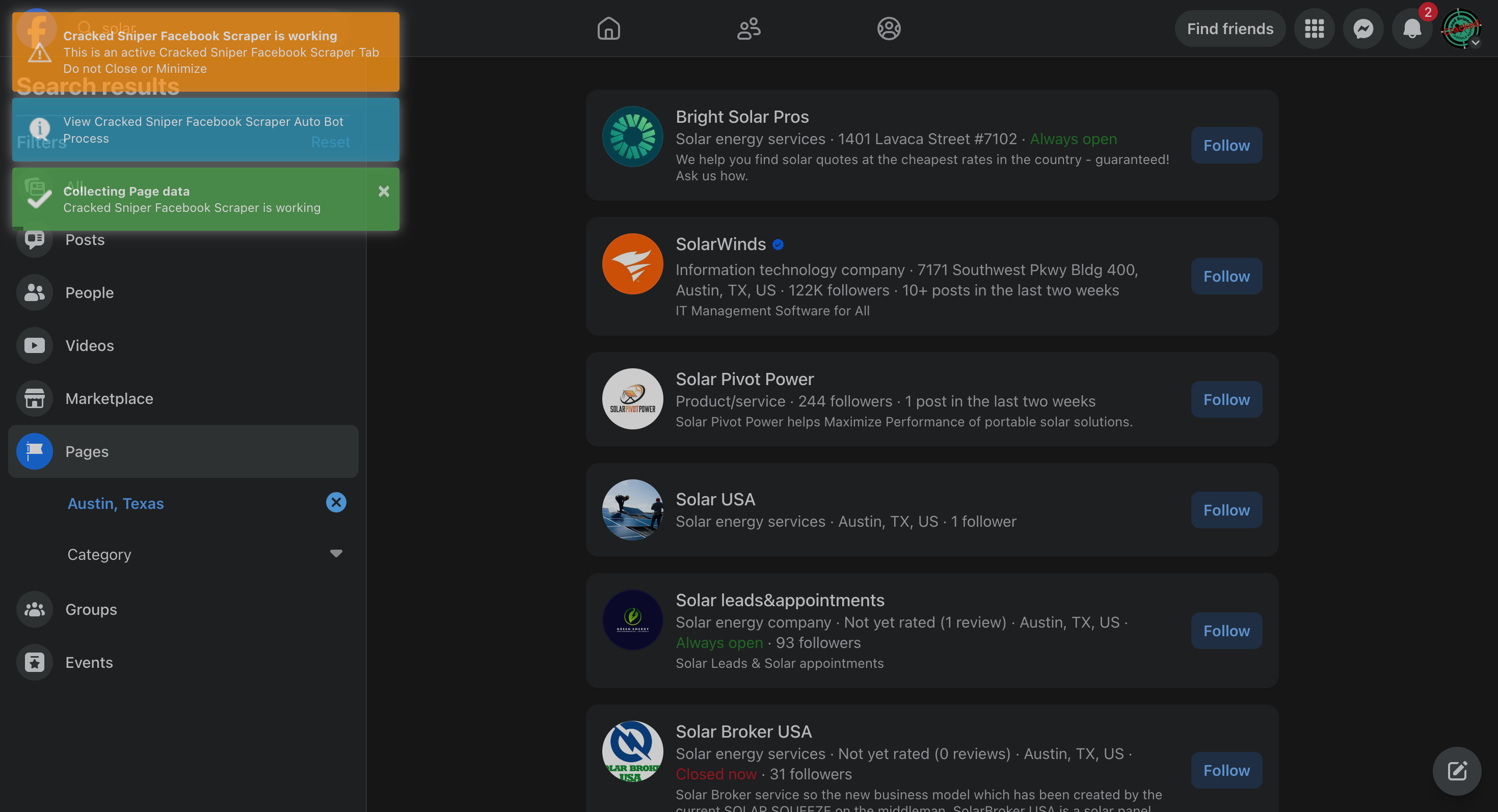Follow the SolarWinds page

click(x=1226, y=276)
